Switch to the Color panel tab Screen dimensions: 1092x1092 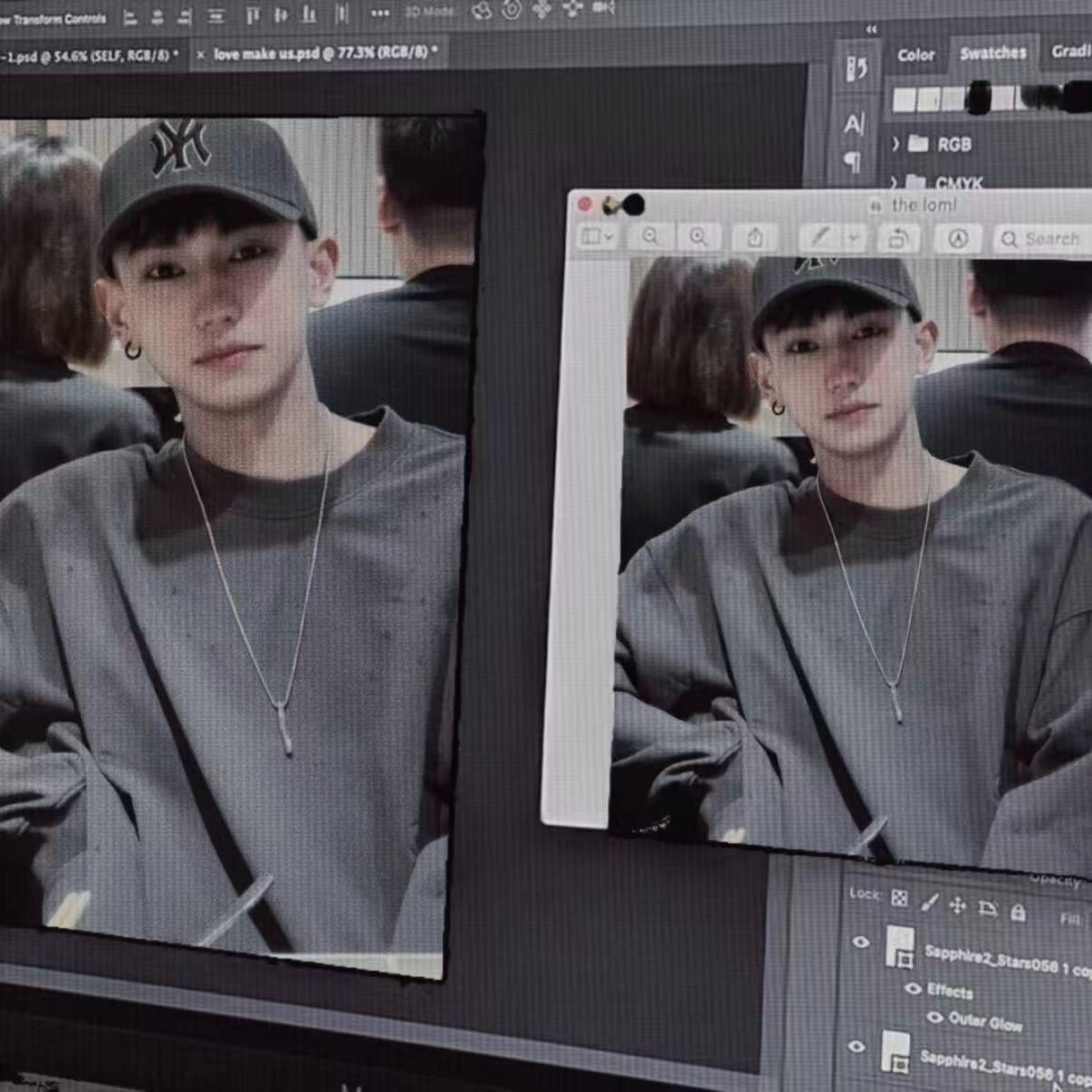pos(915,55)
